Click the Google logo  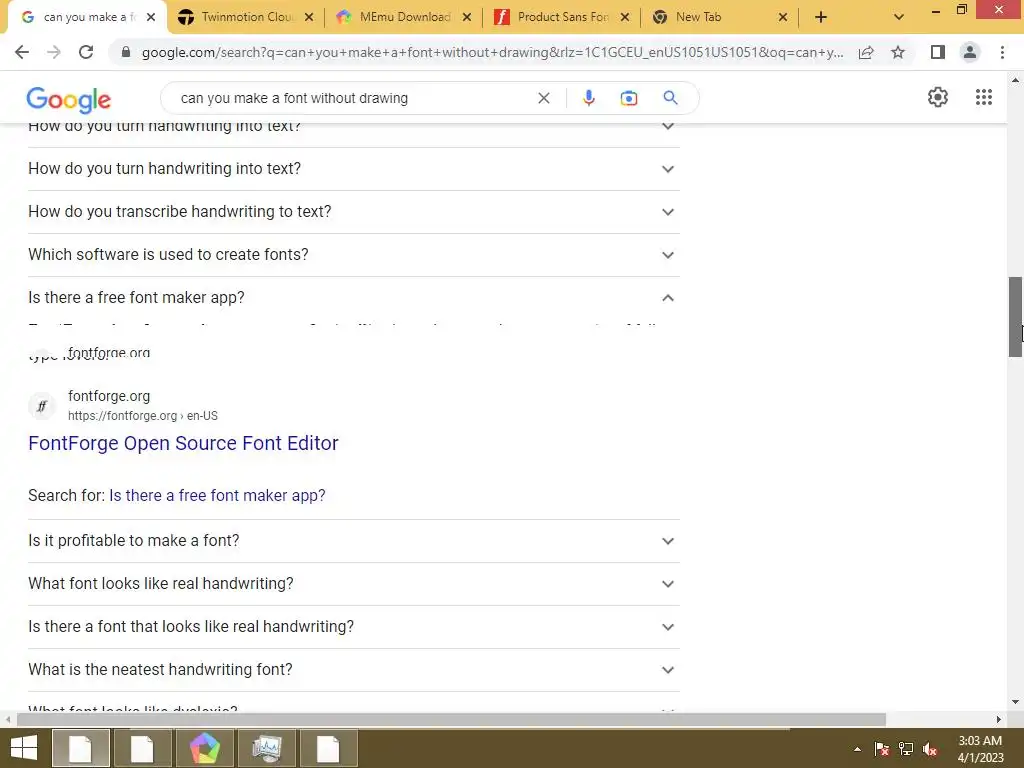point(69,100)
